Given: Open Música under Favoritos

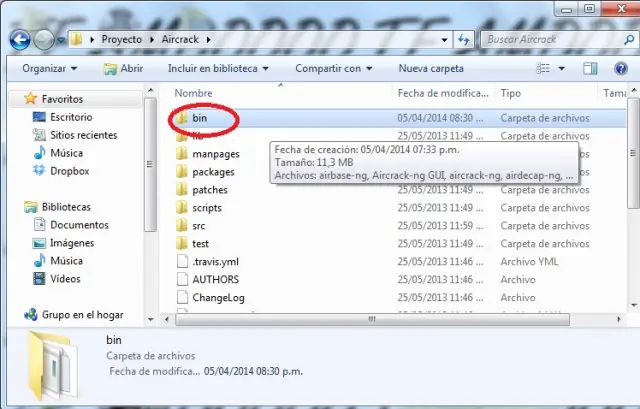Looking at the screenshot, I should coord(66,153).
